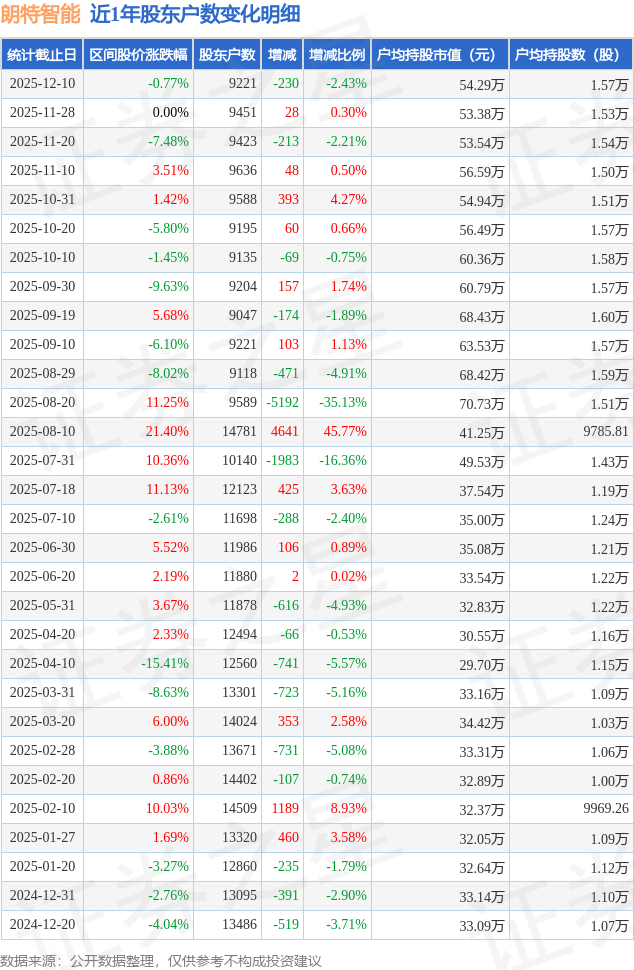Viewport: 634px width, 970px height.
Task: Click the 增减 column header
Action: coord(281,55)
